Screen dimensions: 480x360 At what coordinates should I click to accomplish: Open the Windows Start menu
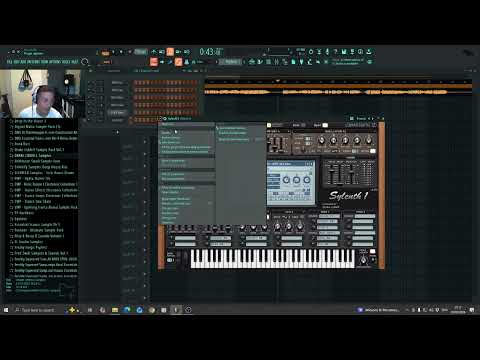[x=6, y=310]
